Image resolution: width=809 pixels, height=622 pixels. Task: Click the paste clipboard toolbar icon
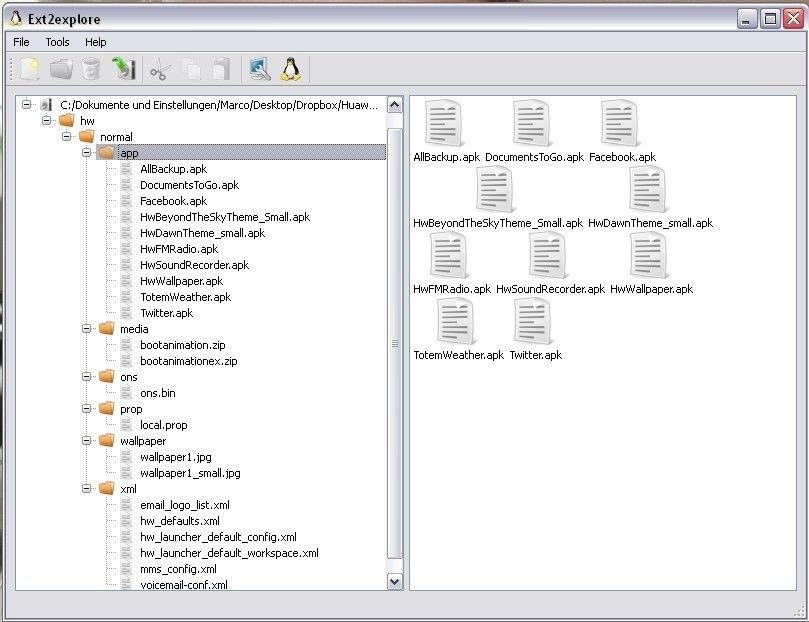[x=222, y=69]
